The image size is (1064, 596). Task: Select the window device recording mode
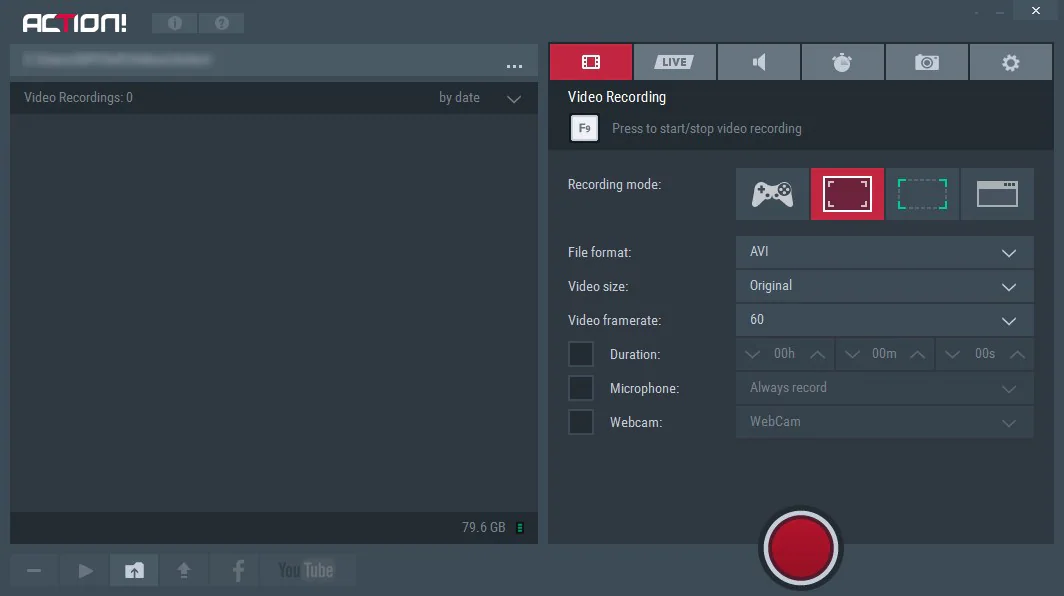coord(998,194)
